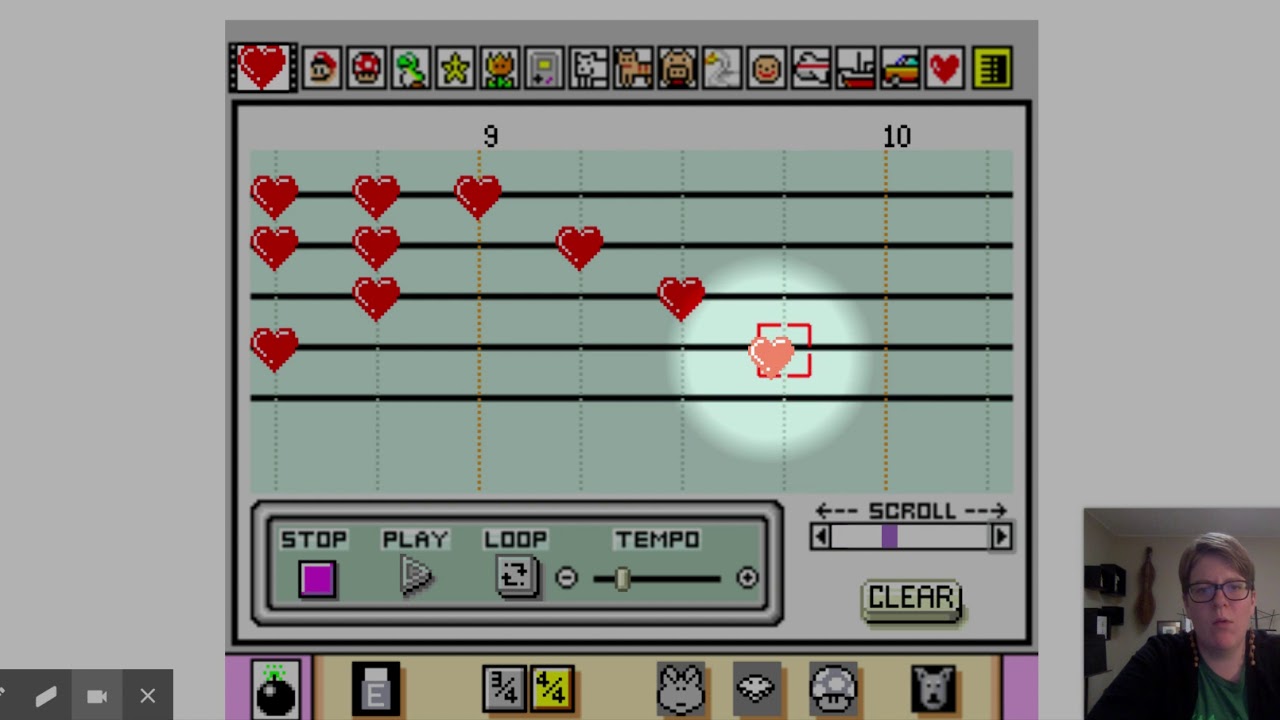
Task: Click the purple scroll position thumb
Action: click(x=889, y=537)
